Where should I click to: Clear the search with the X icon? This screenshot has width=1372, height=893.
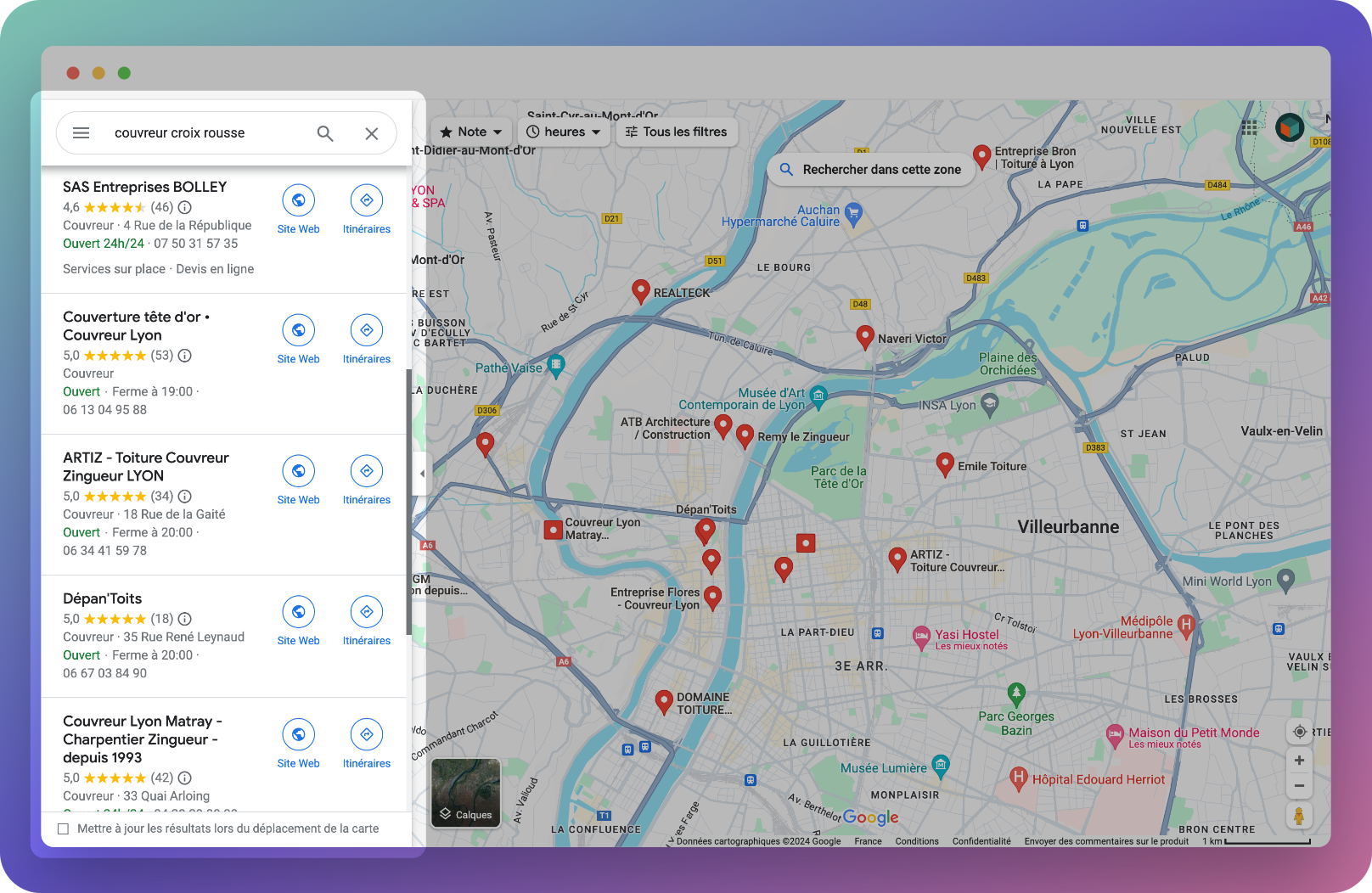point(372,133)
